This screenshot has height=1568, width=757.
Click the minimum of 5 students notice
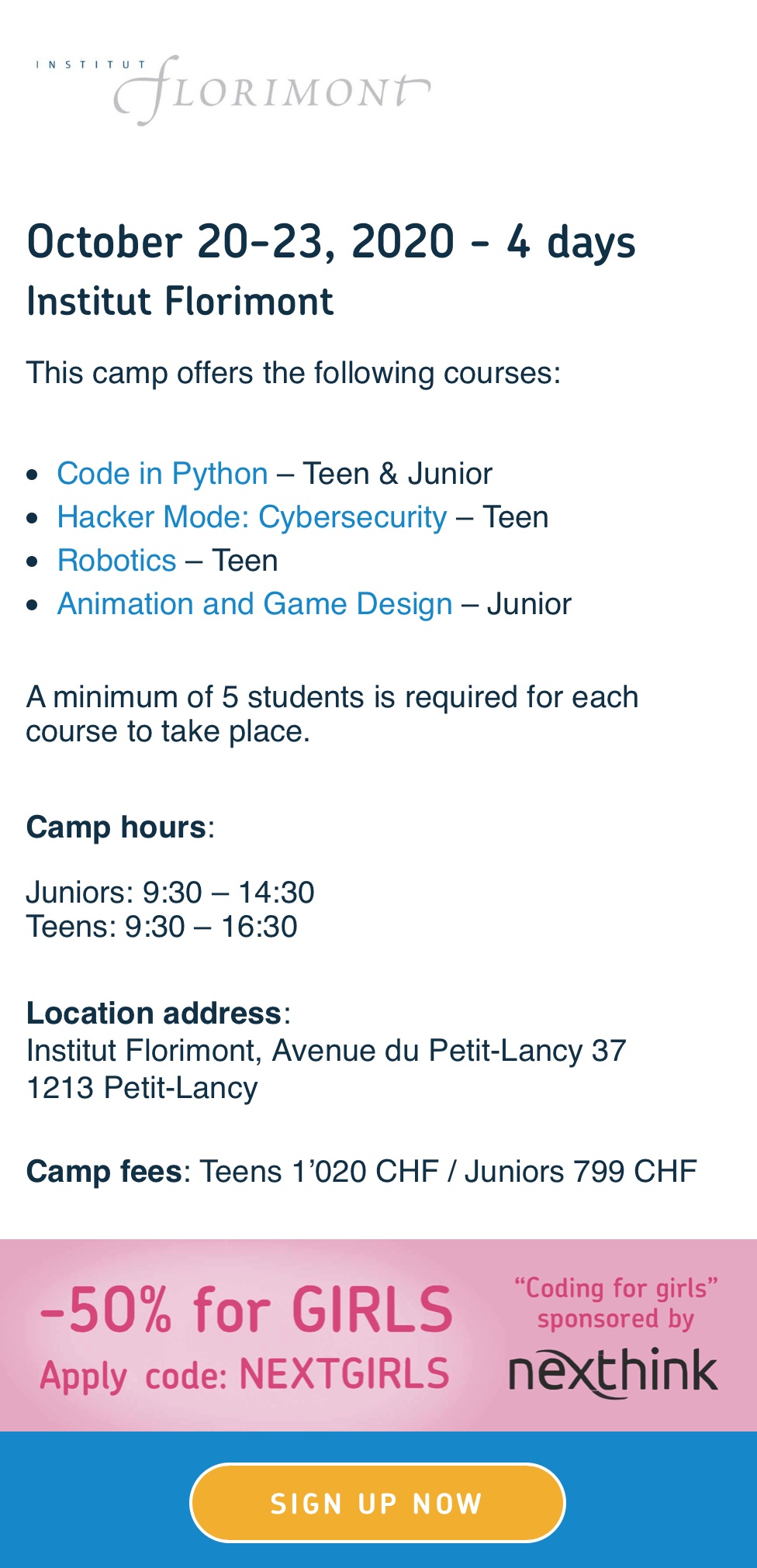pos(332,713)
